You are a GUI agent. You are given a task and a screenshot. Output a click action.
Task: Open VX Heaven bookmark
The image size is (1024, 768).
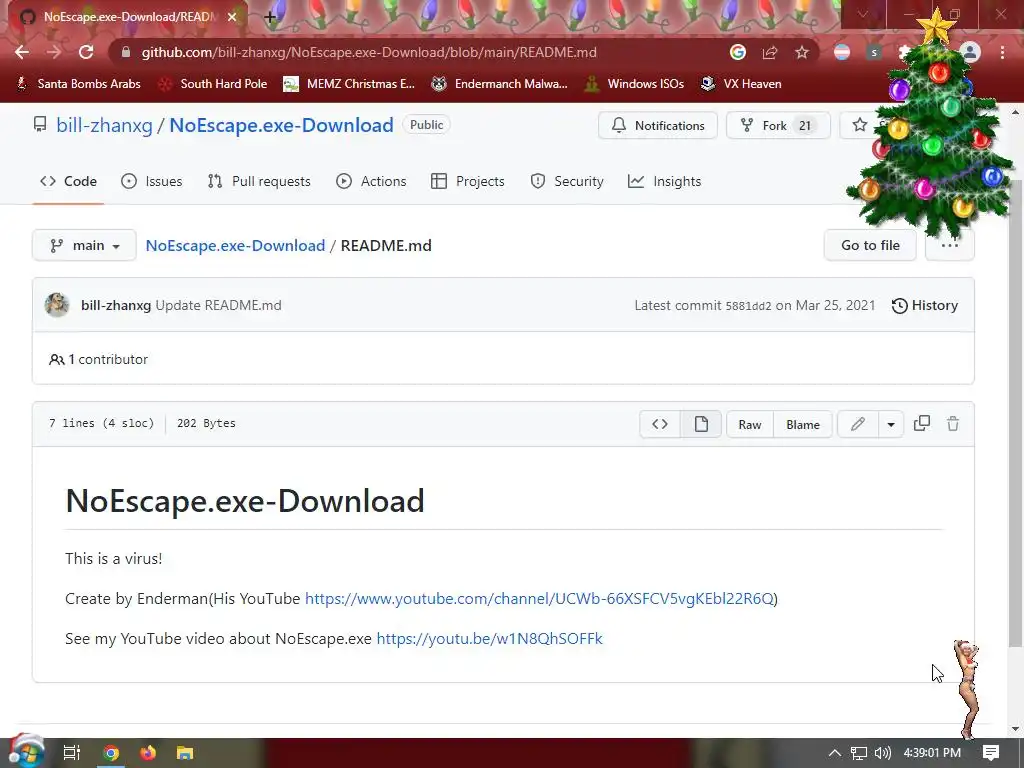click(741, 84)
